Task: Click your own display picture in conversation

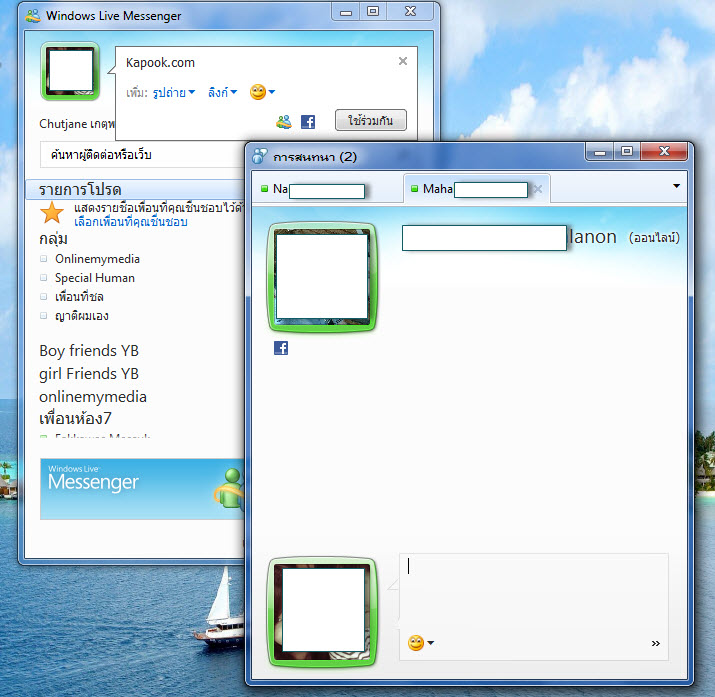Action: pos(322,612)
